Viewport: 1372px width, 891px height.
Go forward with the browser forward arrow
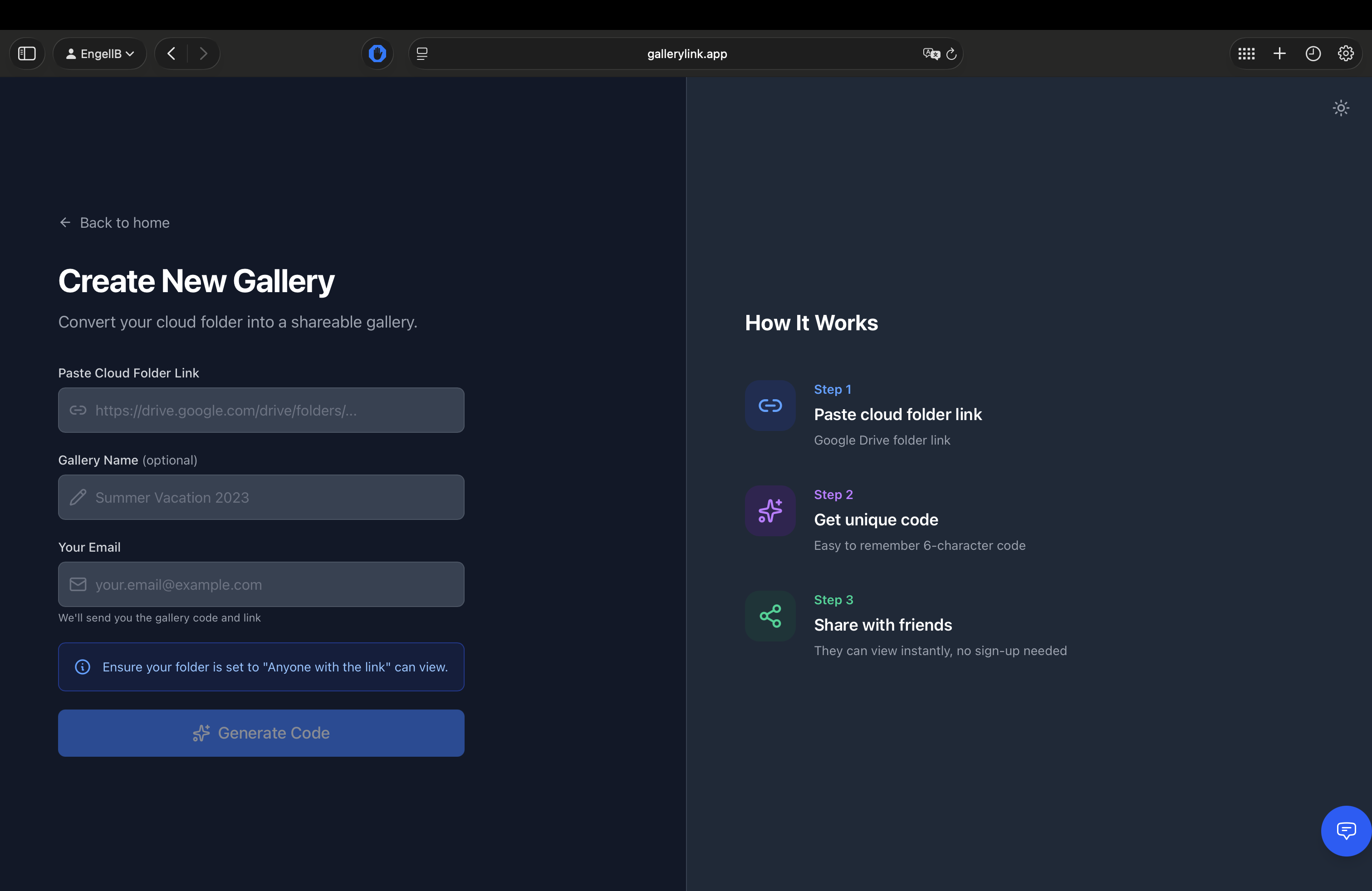203,54
